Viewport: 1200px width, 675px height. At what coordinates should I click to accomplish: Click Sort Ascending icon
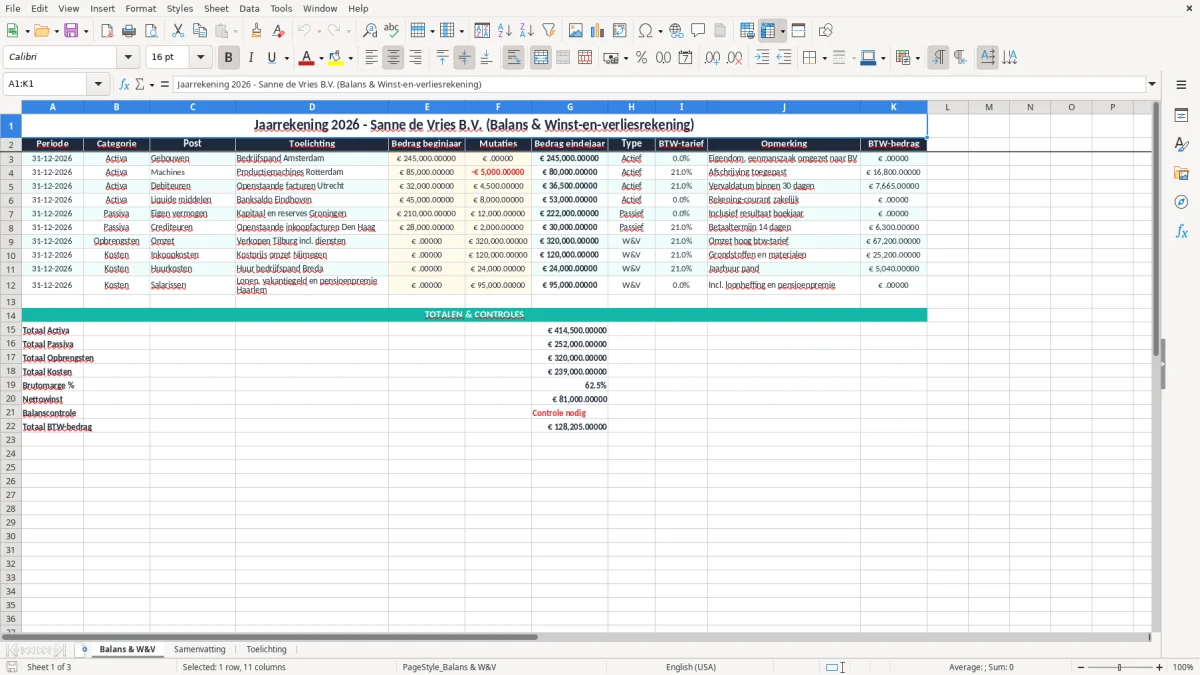click(x=505, y=31)
